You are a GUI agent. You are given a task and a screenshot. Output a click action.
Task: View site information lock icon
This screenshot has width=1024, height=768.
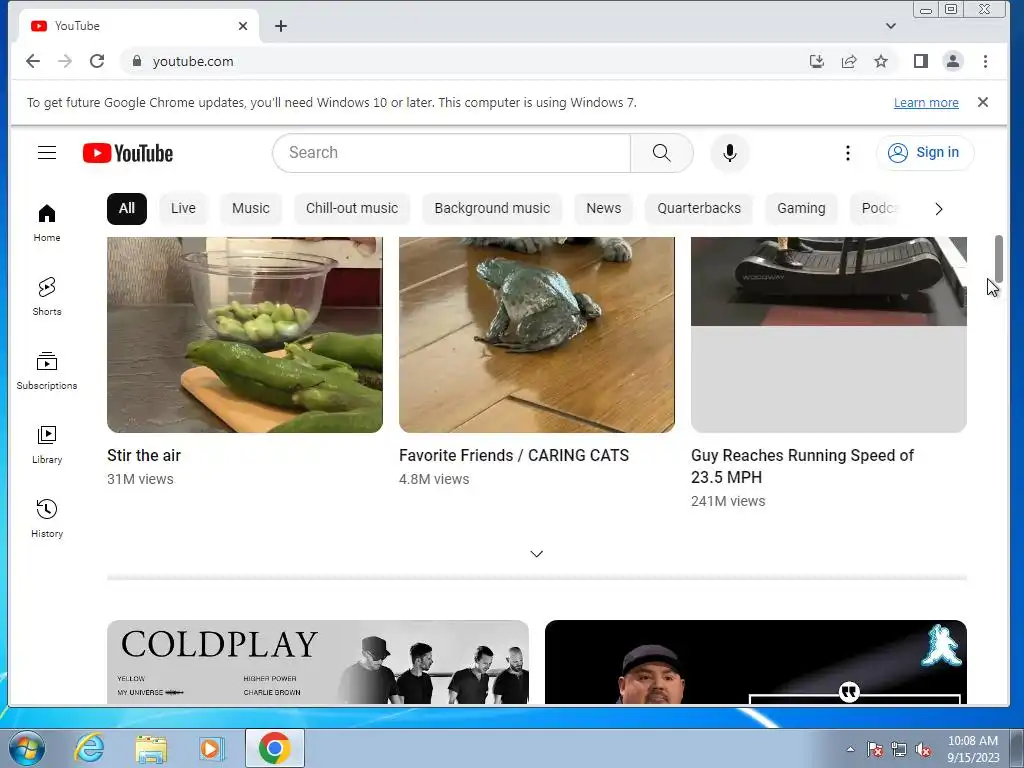coord(136,61)
